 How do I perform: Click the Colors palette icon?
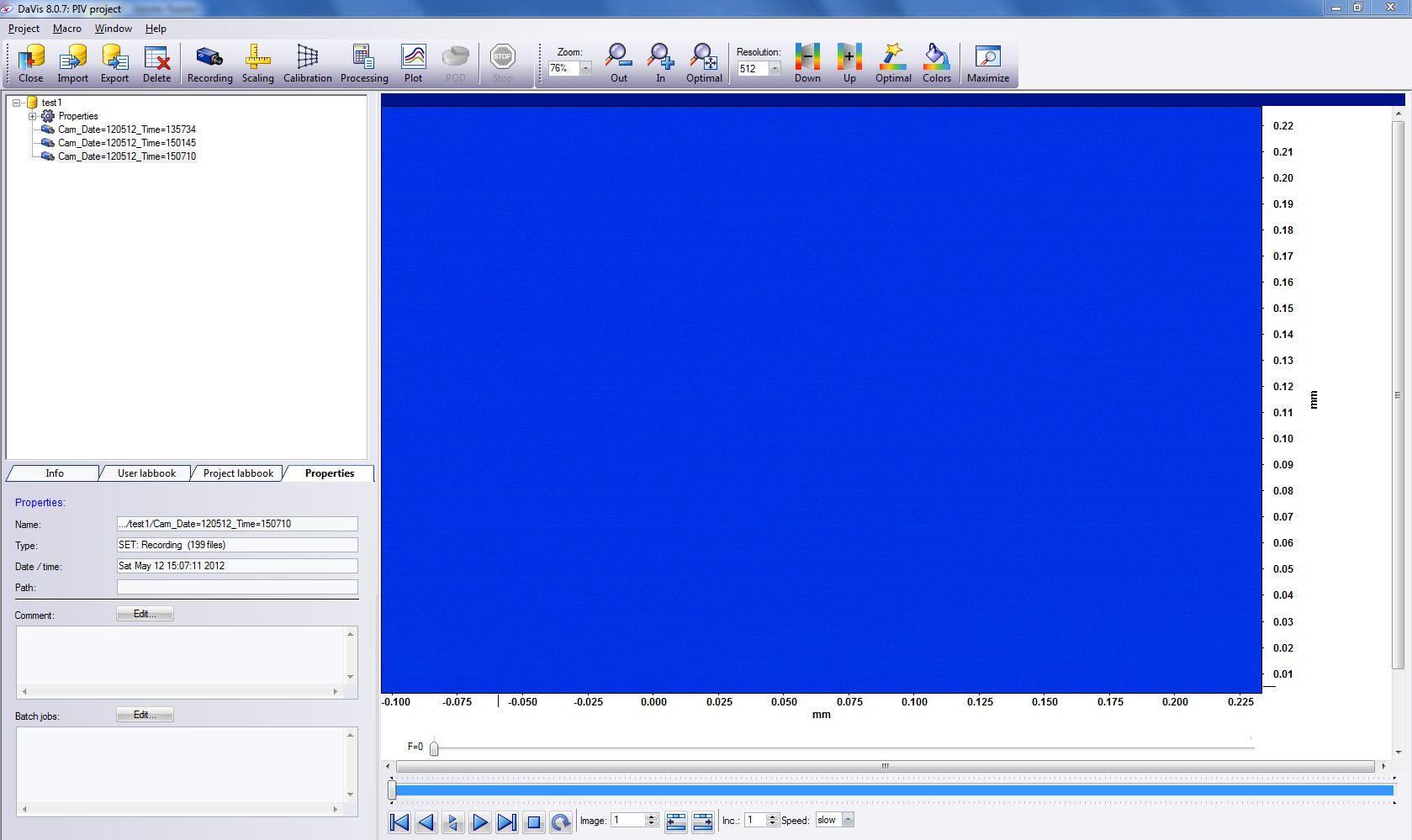[936, 64]
